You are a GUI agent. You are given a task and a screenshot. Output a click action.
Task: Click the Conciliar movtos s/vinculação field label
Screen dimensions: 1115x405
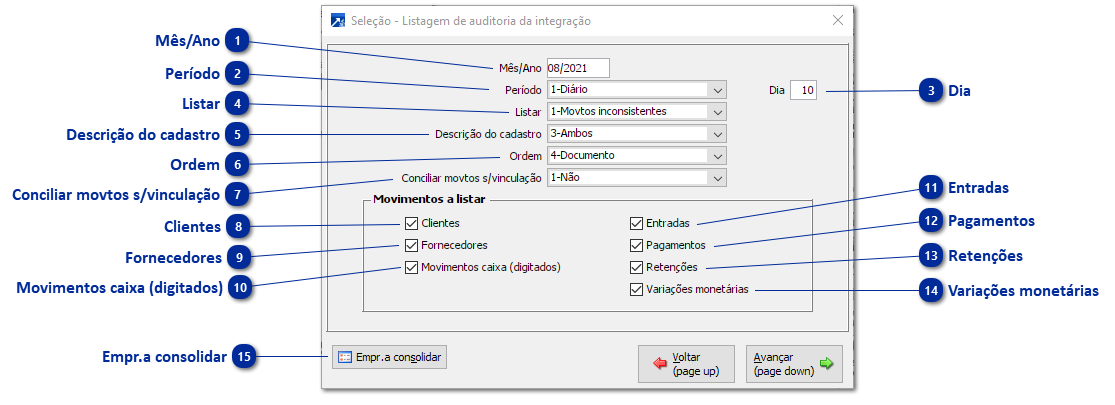tap(472, 178)
